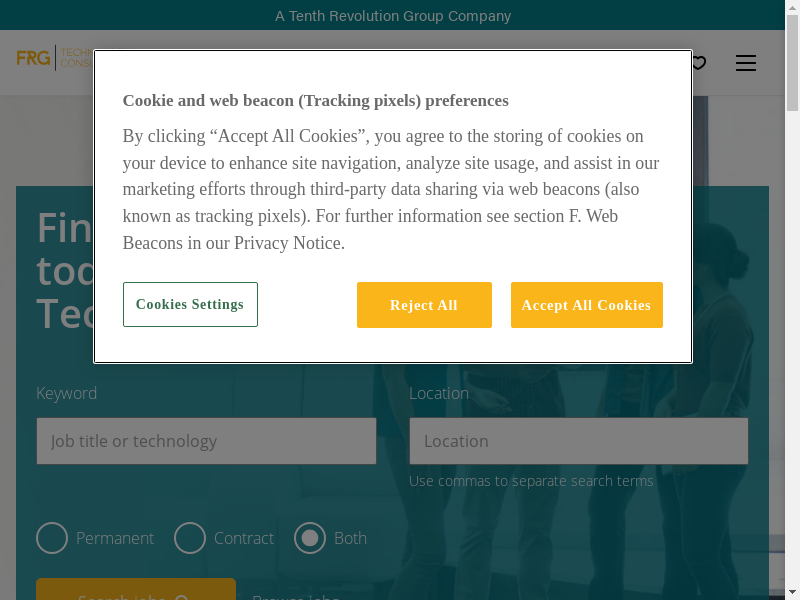The width and height of the screenshot is (800, 600).
Task: Choose the Both job type option
Action: point(310,538)
